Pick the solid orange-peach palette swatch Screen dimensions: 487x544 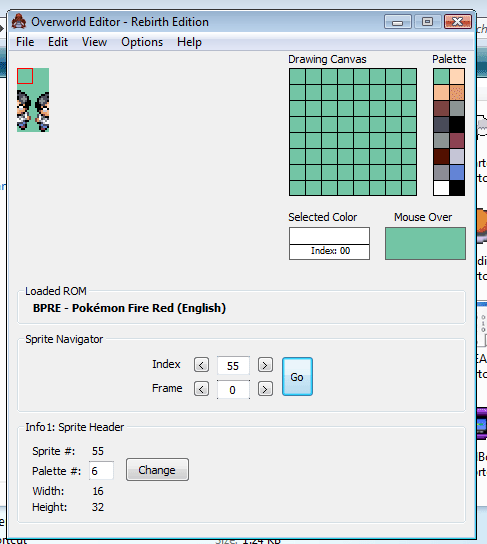pos(441,93)
